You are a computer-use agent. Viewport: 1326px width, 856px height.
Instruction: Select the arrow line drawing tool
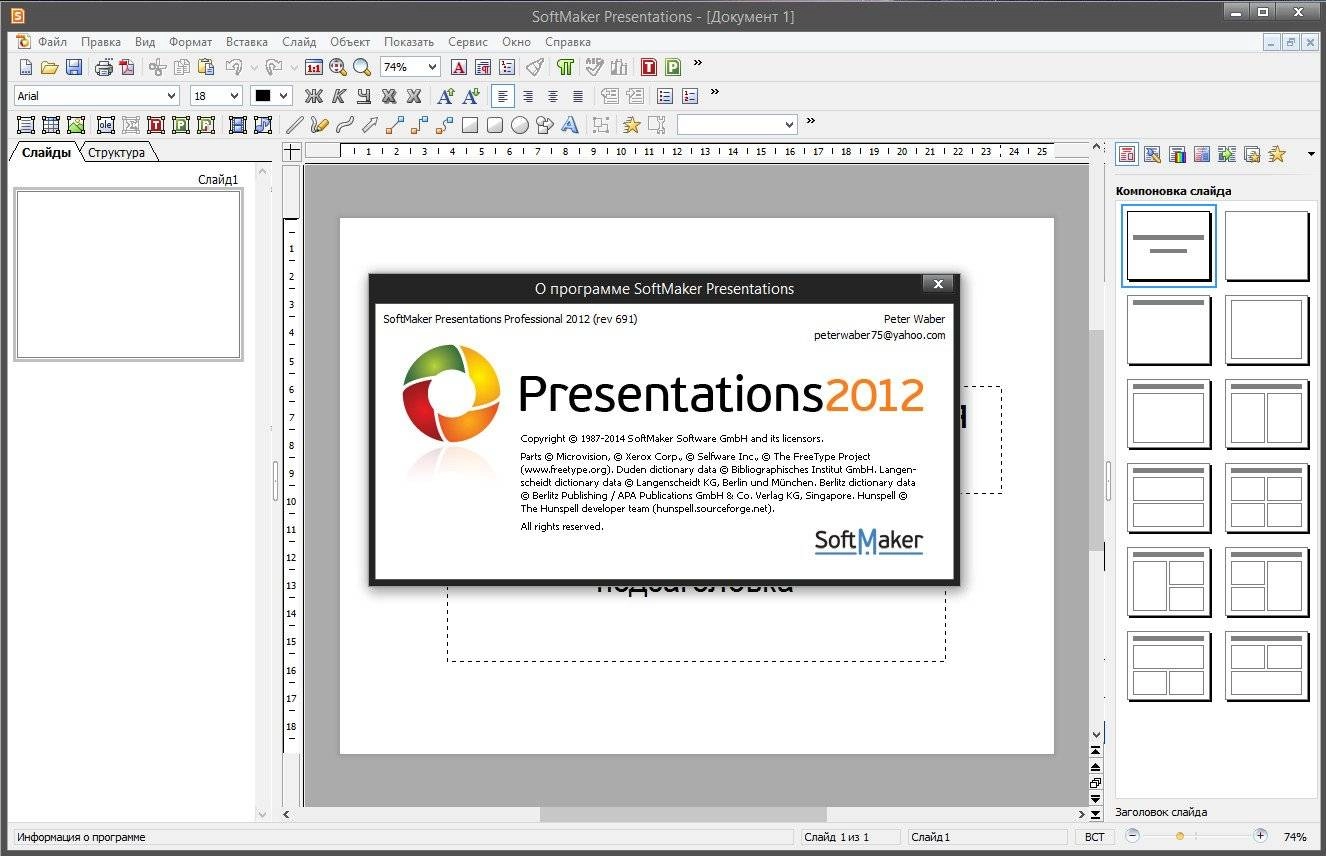pyautogui.click(x=369, y=125)
